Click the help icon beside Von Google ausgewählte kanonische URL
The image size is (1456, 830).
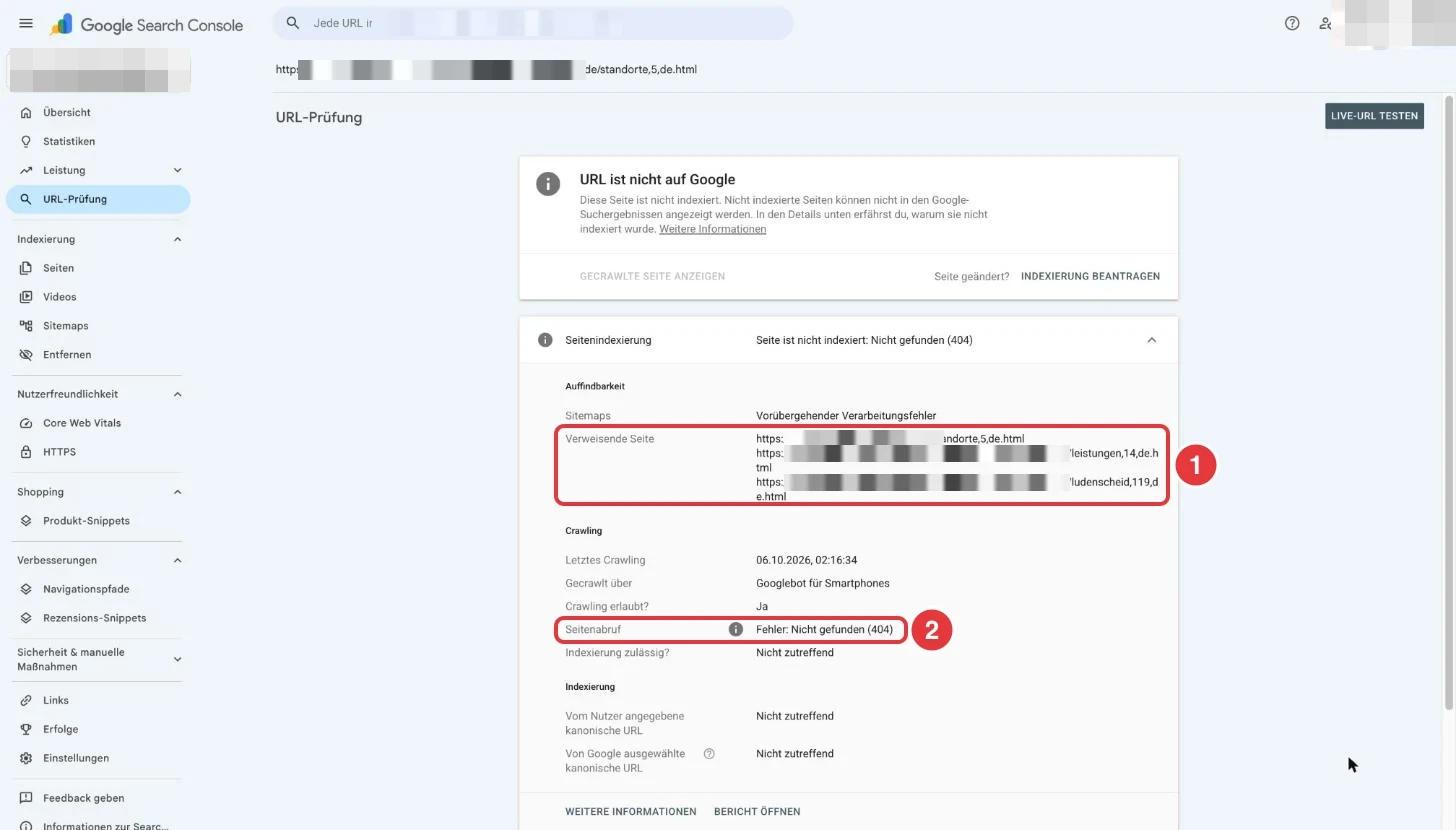point(709,754)
